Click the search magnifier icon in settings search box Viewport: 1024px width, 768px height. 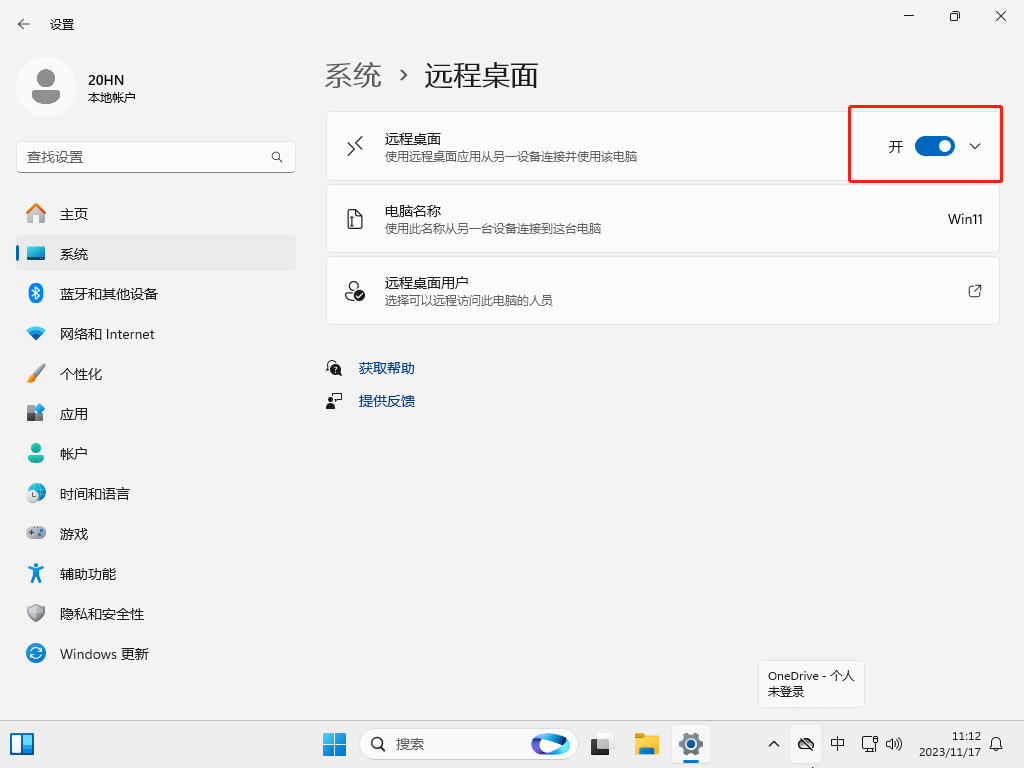coord(277,157)
